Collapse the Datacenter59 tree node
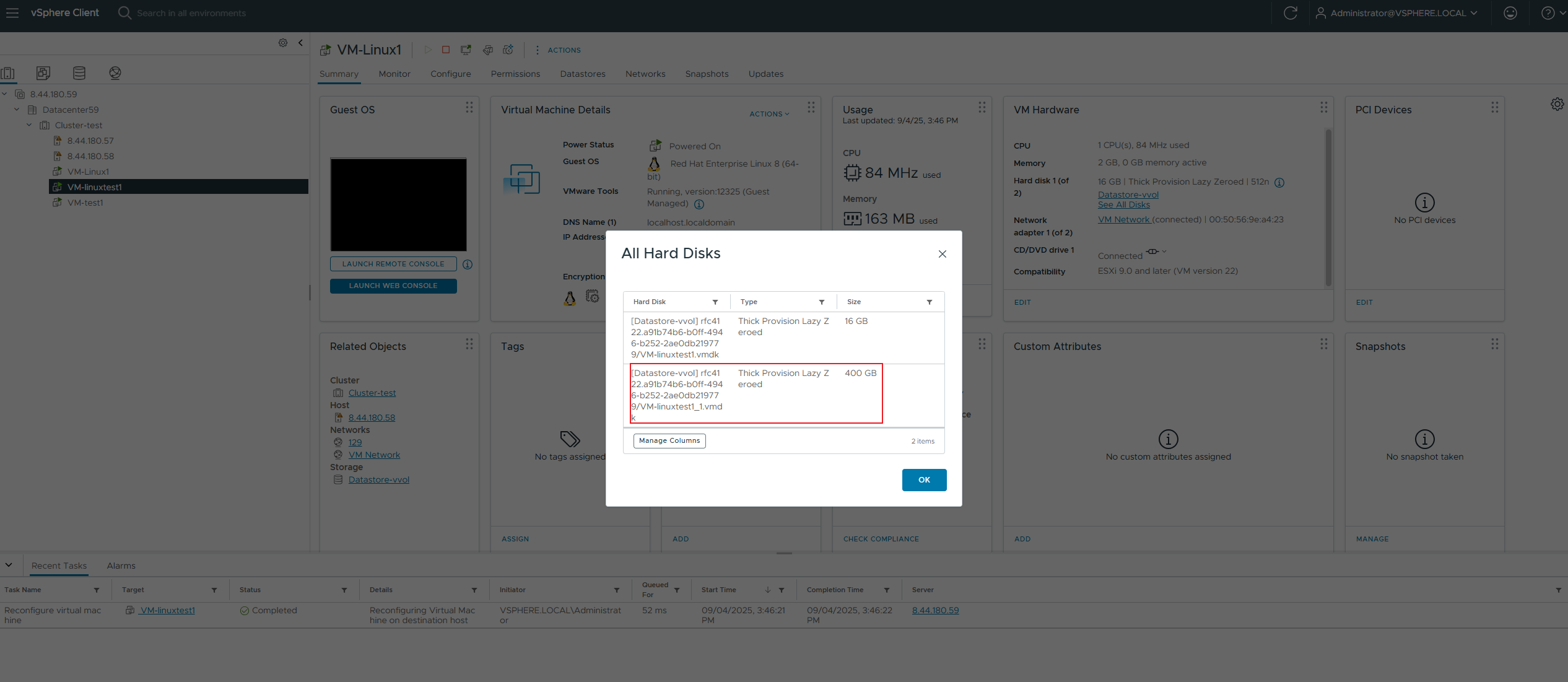 coord(17,110)
